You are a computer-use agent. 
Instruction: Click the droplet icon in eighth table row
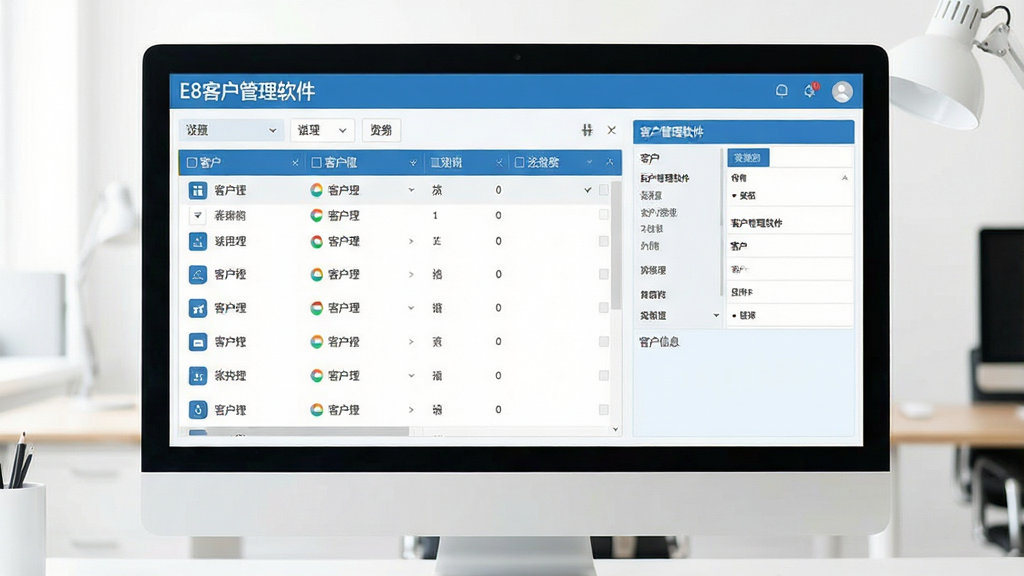point(198,409)
